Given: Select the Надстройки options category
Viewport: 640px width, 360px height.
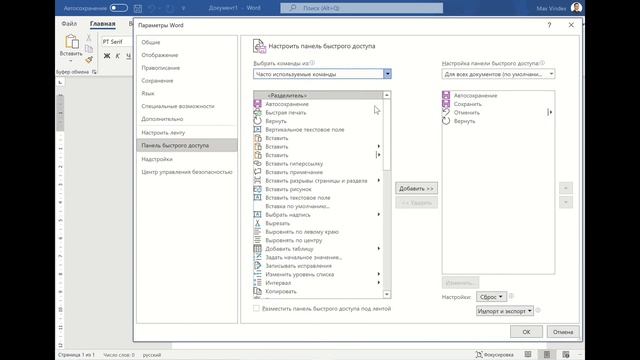Looking at the screenshot, I should (157, 159).
